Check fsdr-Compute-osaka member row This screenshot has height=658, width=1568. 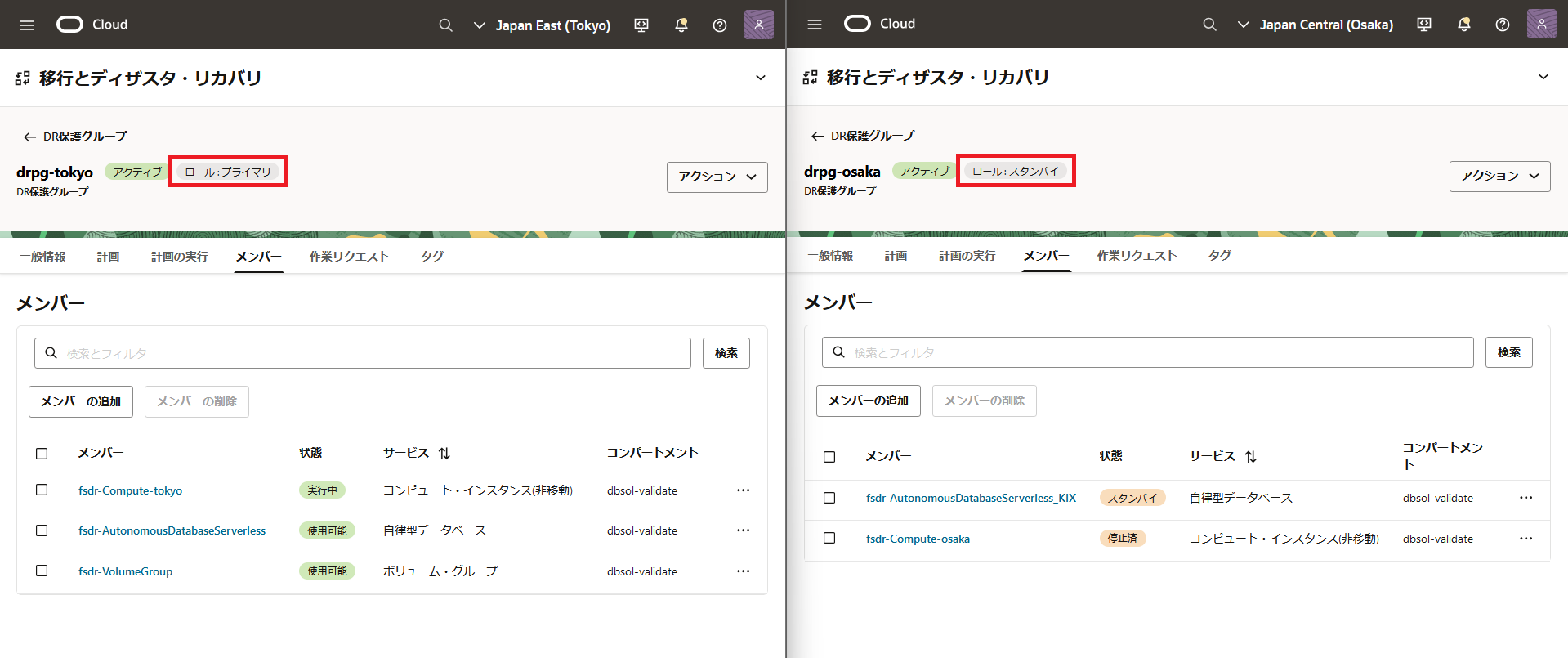[x=829, y=538]
